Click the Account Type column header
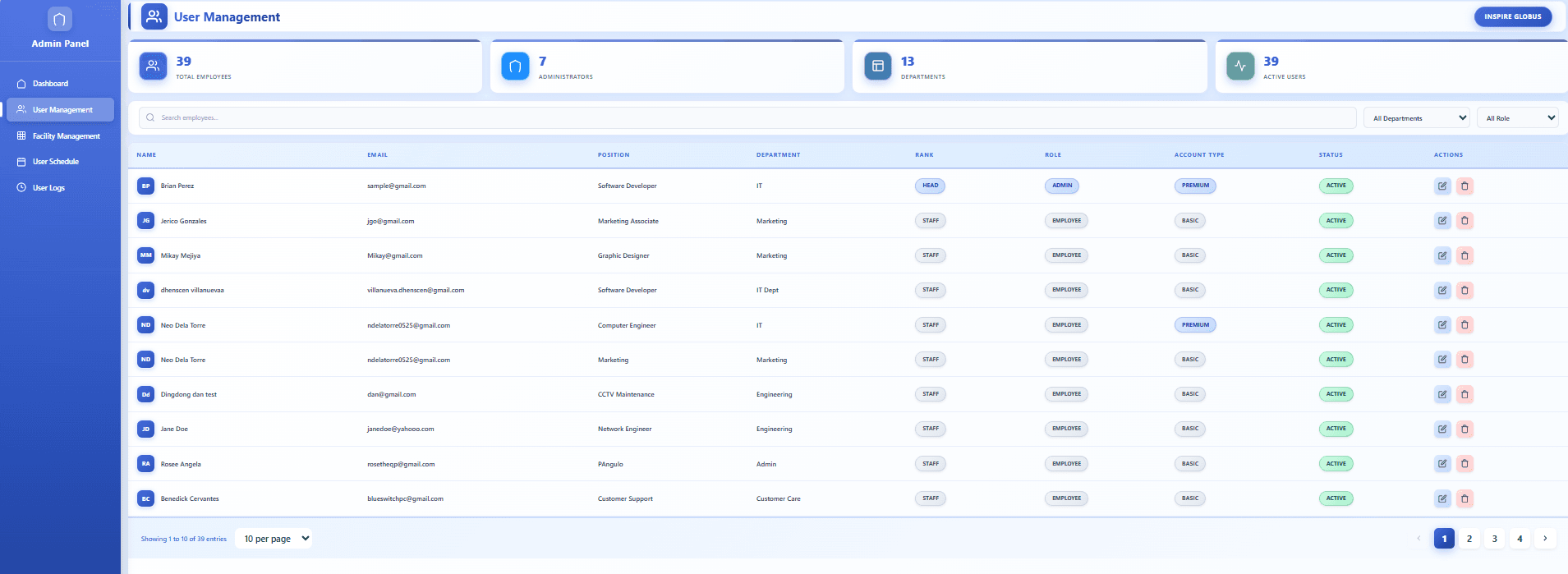Screen dimensions: 1568x574 pos(1199,154)
